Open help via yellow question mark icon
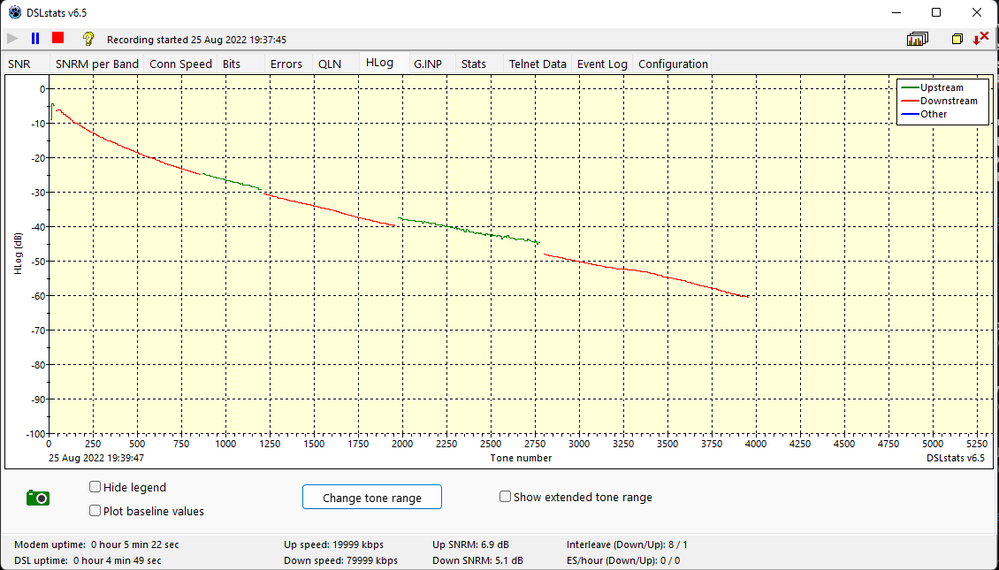This screenshot has width=999, height=570. tap(88, 39)
